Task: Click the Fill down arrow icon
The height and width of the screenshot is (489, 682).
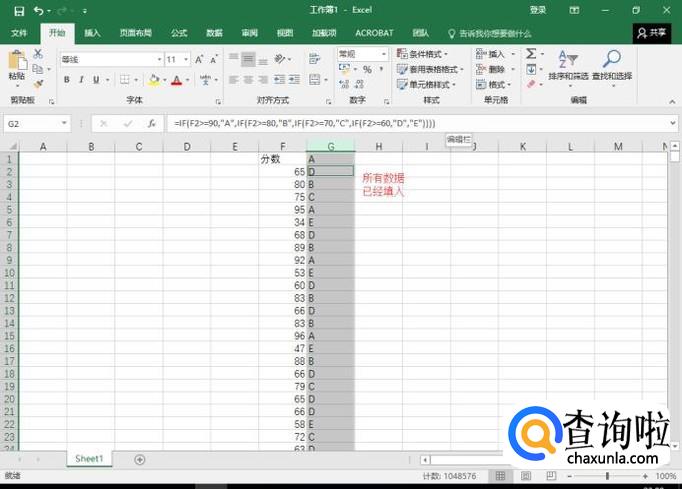Action: 531,69
